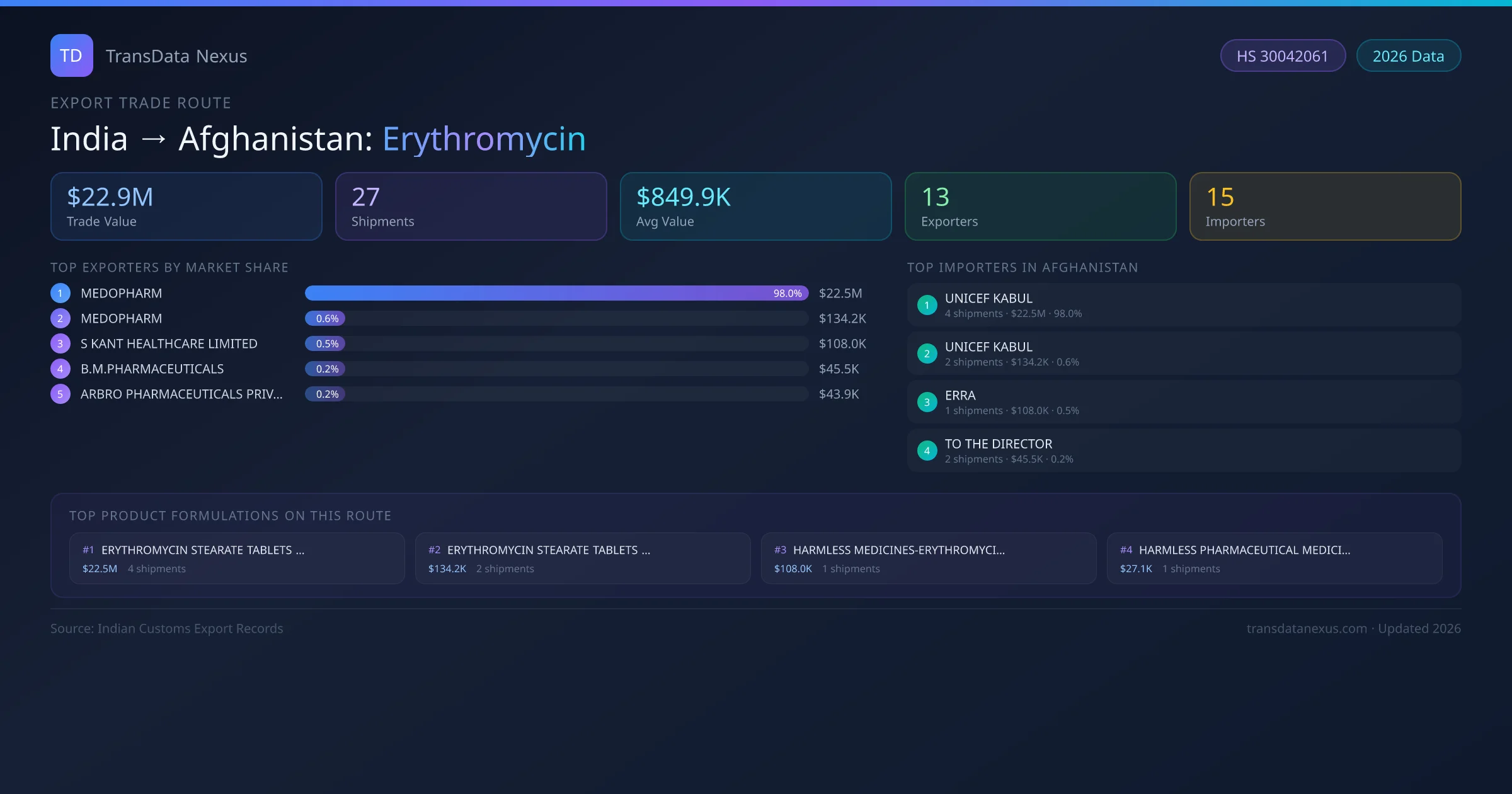
Task: Click exporter rank 5 badge beside ARBRO
Action: 60,394
